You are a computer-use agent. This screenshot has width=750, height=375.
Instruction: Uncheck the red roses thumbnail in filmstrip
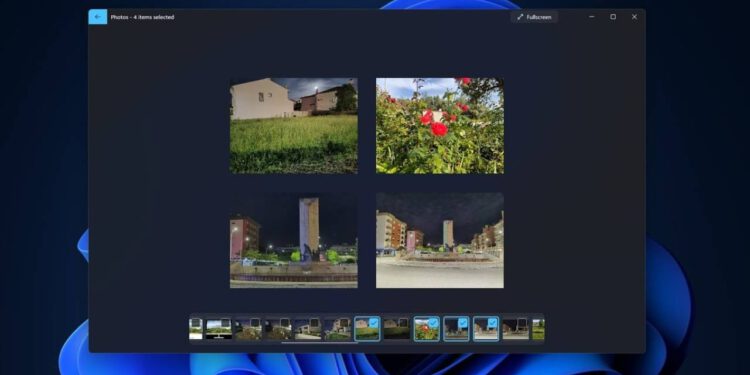(433, 323)
